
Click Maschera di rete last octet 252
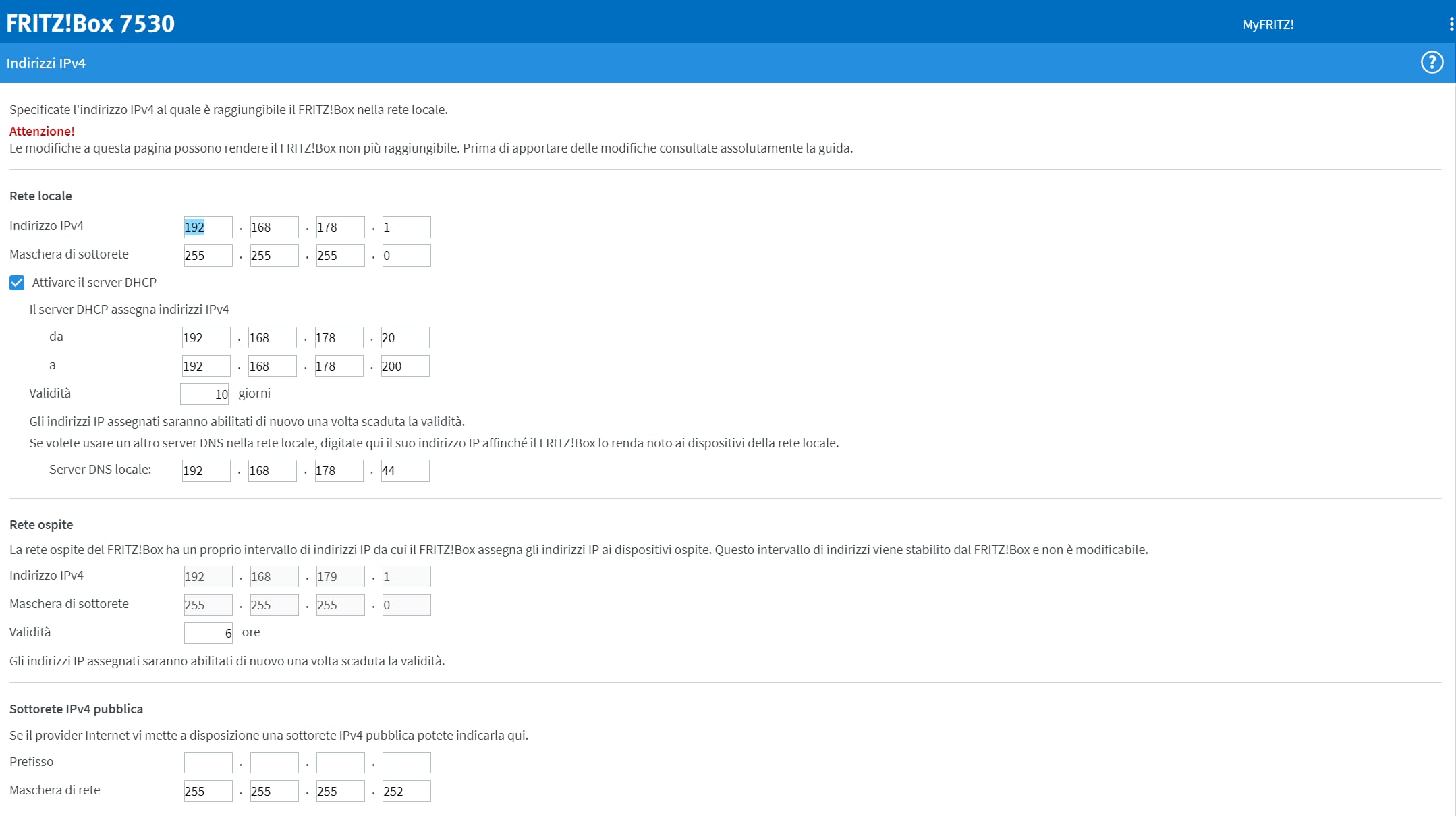[406, 791]
